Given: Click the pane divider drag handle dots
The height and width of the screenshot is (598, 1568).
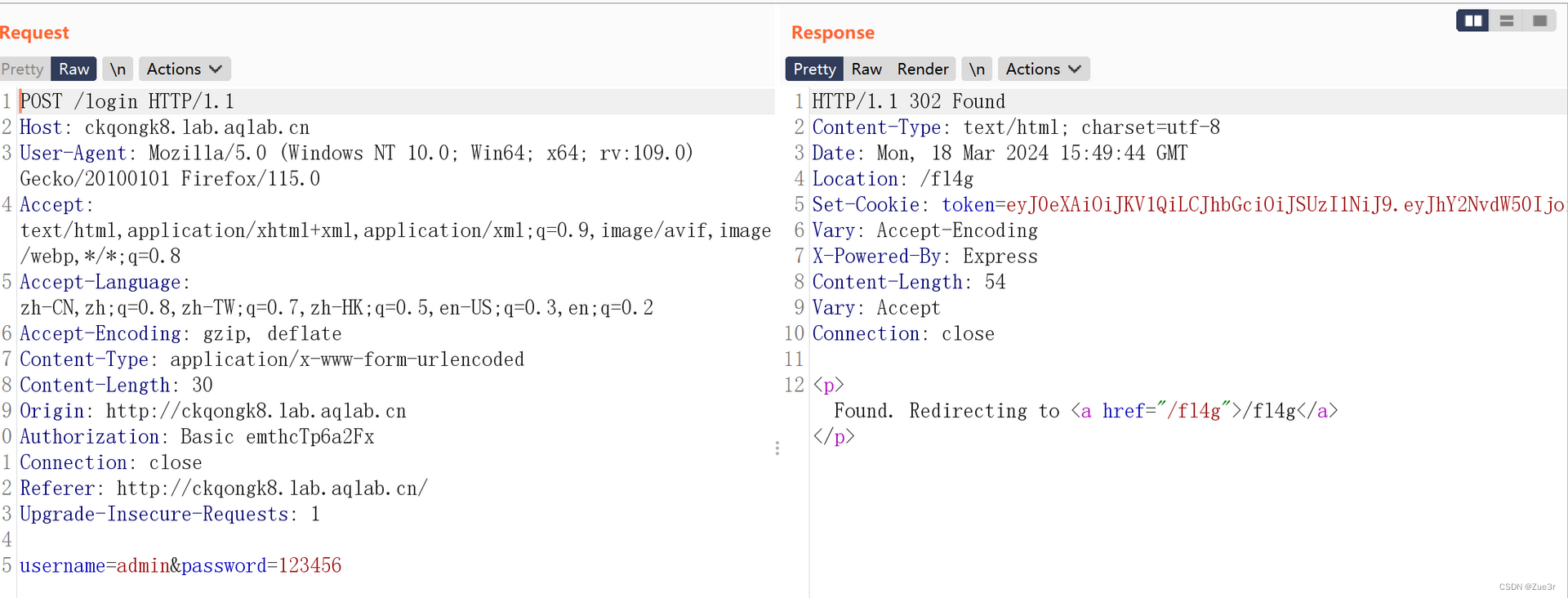Looking at the screenshot, I should click(x=777, y=448).
